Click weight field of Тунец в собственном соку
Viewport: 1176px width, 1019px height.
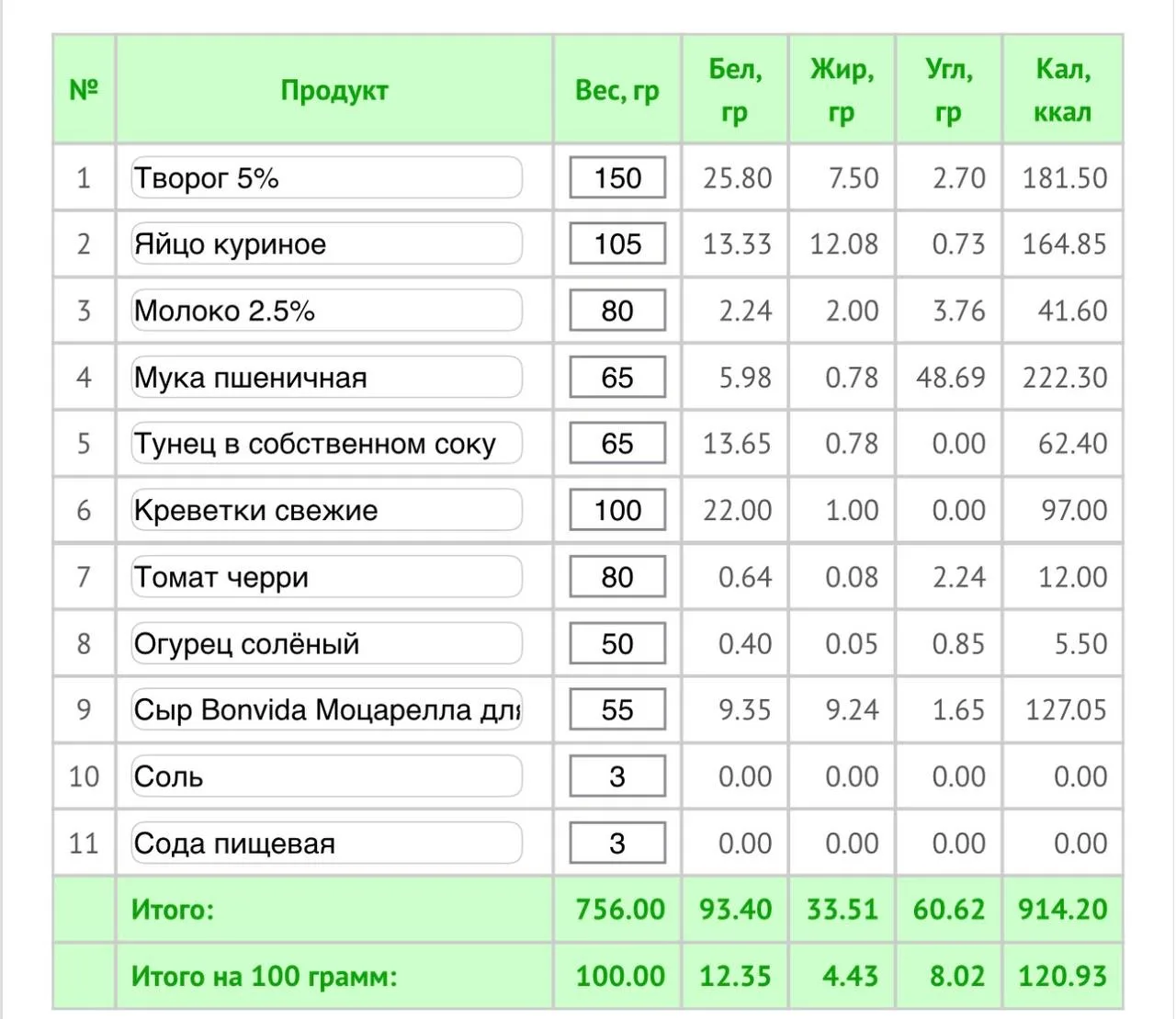coord(617,444)
